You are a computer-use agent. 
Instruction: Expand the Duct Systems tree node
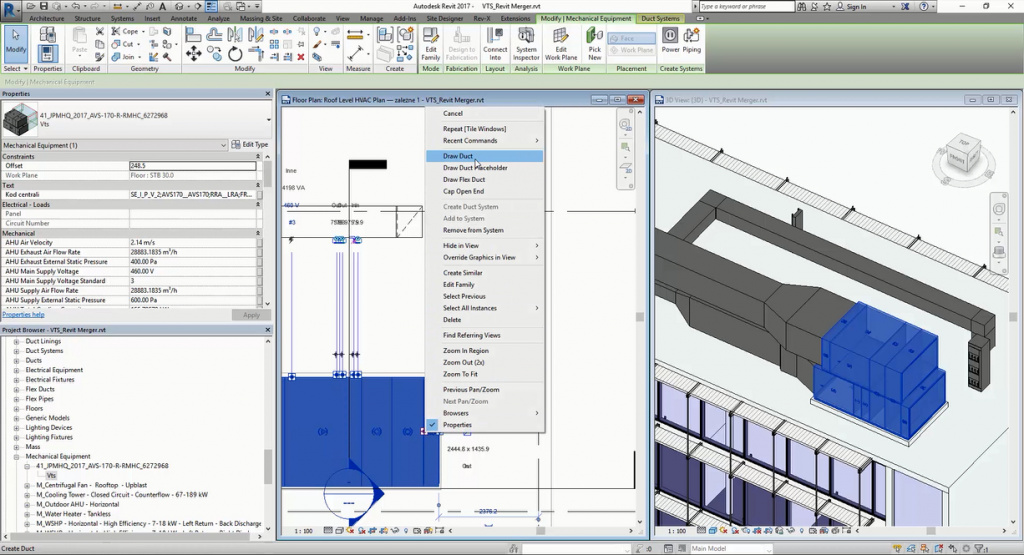[17, 351]
